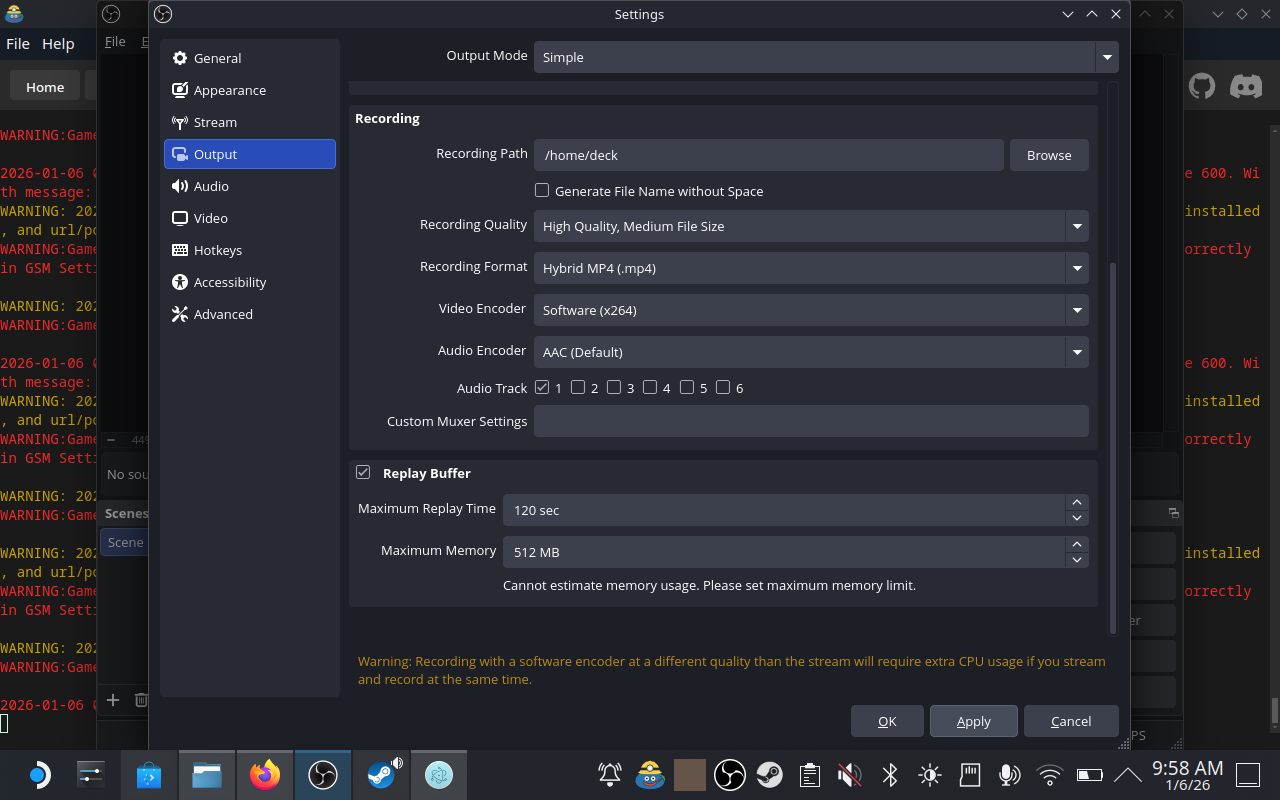This screenshot has width=1280, height=800.
Task: Apply the current settings
Action: [x=973, y=720]
